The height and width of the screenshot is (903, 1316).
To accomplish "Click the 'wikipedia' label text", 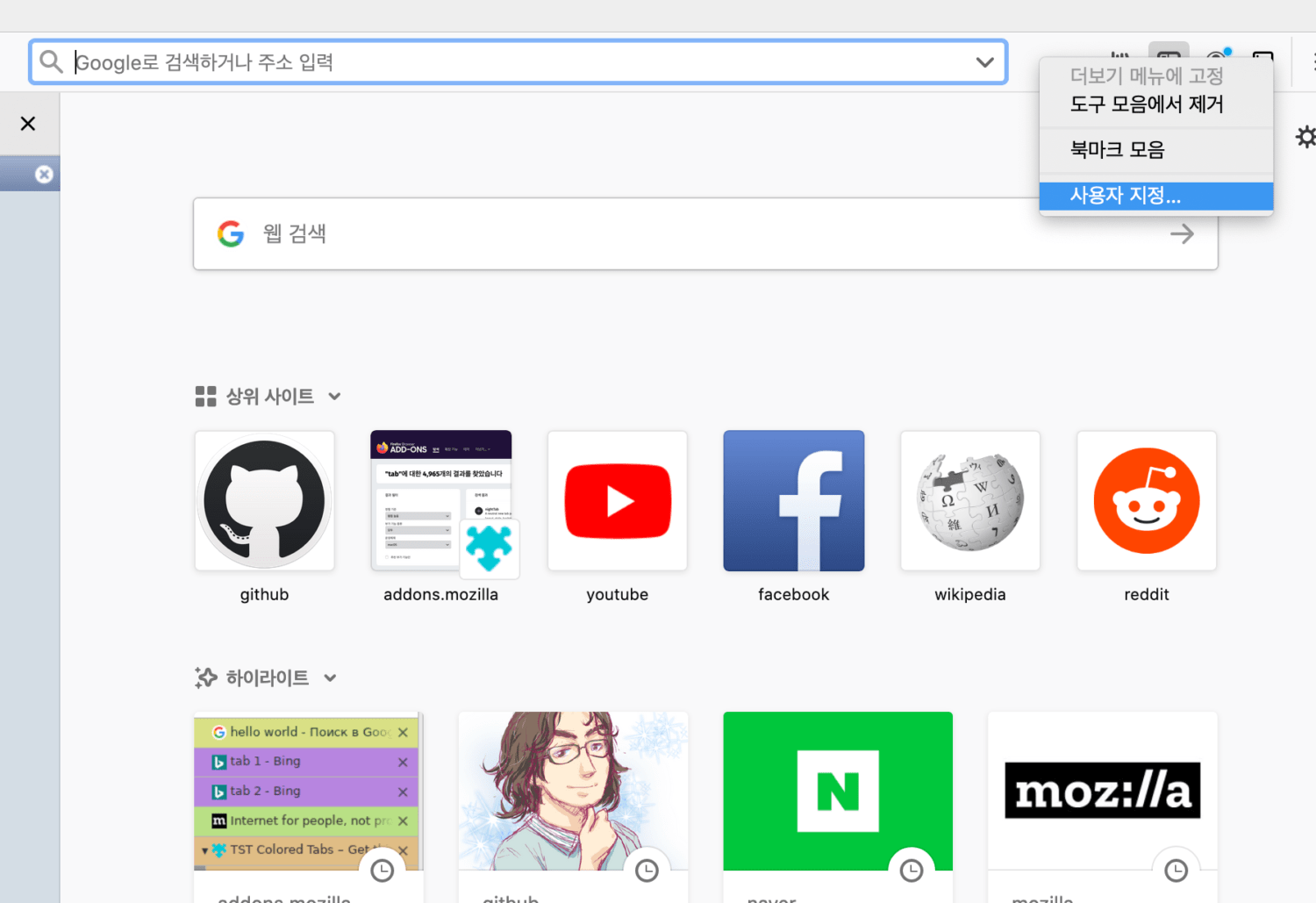I will [x=970, y=594].
